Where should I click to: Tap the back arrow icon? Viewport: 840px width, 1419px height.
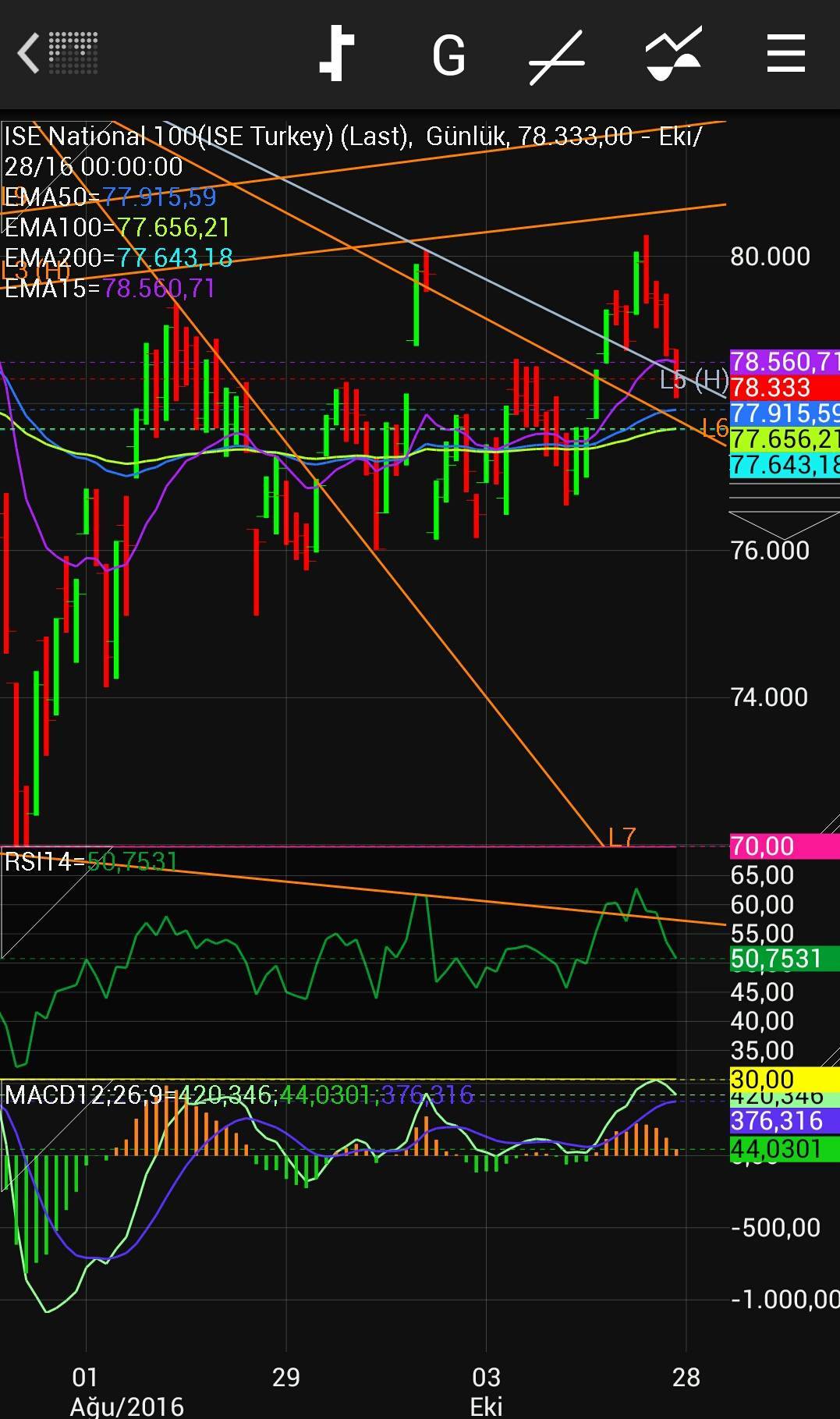click(x=28, y=54)
